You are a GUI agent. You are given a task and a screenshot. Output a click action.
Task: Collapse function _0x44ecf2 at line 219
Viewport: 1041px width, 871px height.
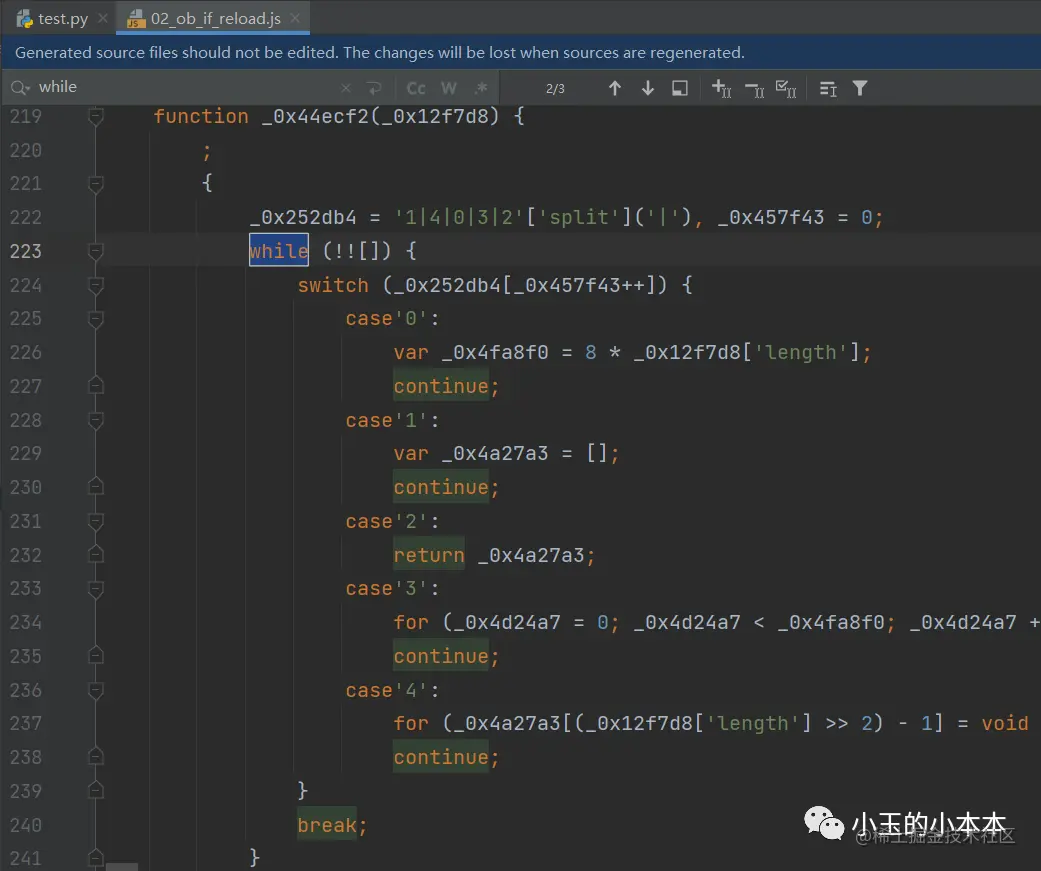(x=96, y=116)
